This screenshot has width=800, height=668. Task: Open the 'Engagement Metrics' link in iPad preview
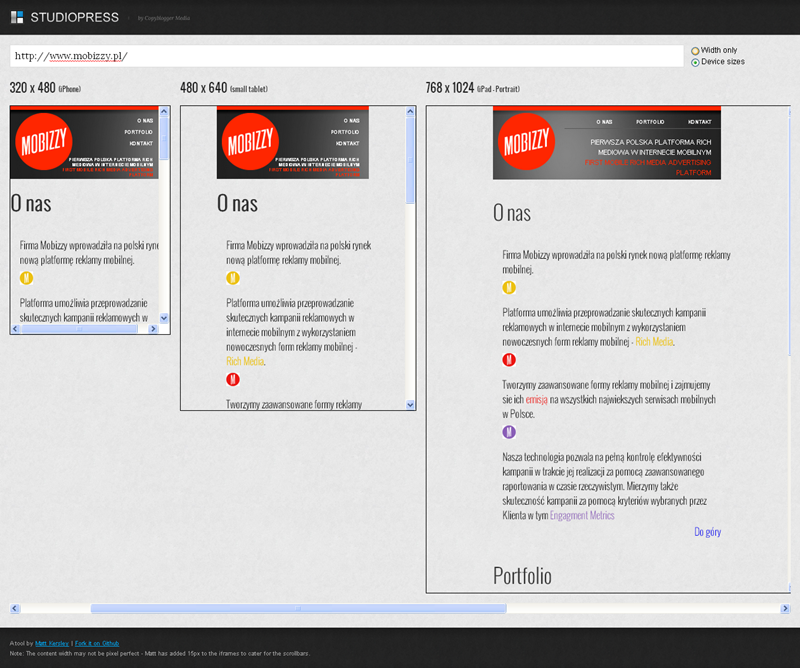tap(582, 516)
